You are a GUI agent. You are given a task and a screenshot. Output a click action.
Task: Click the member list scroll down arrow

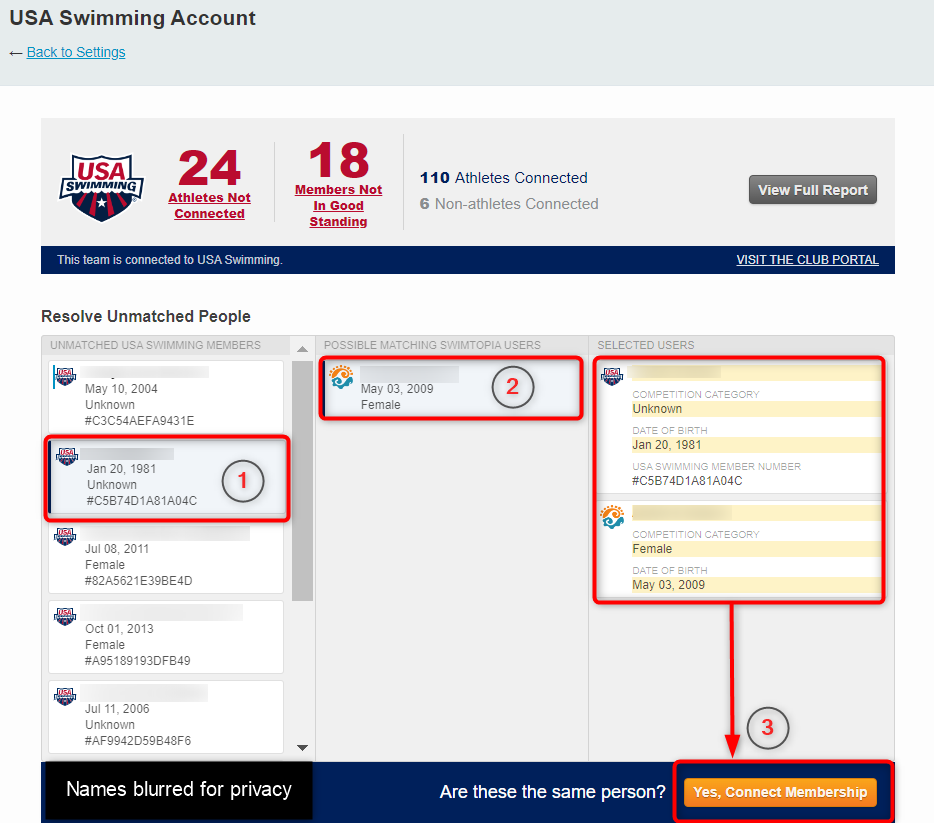tap(303, 747)
